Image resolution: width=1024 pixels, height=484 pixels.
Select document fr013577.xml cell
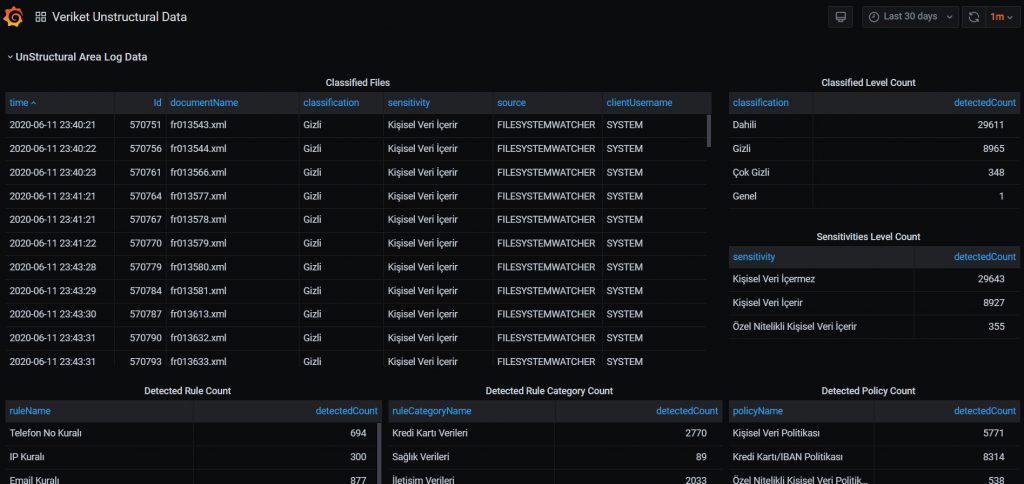(199, 196)
